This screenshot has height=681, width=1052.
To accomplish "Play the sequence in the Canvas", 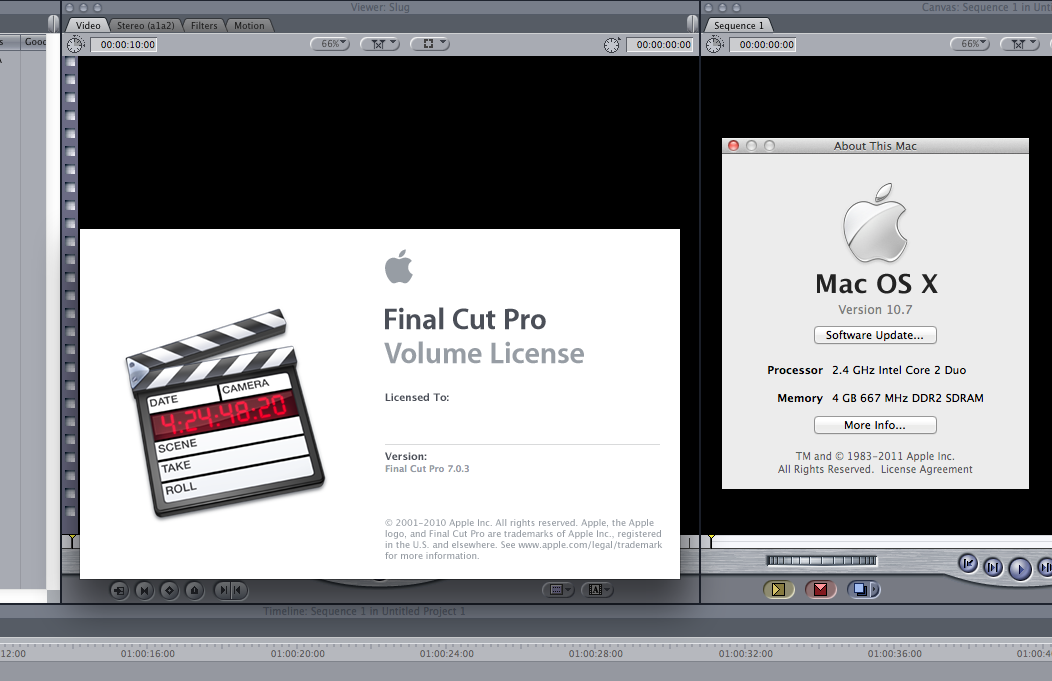I will tap(1020, 569).
